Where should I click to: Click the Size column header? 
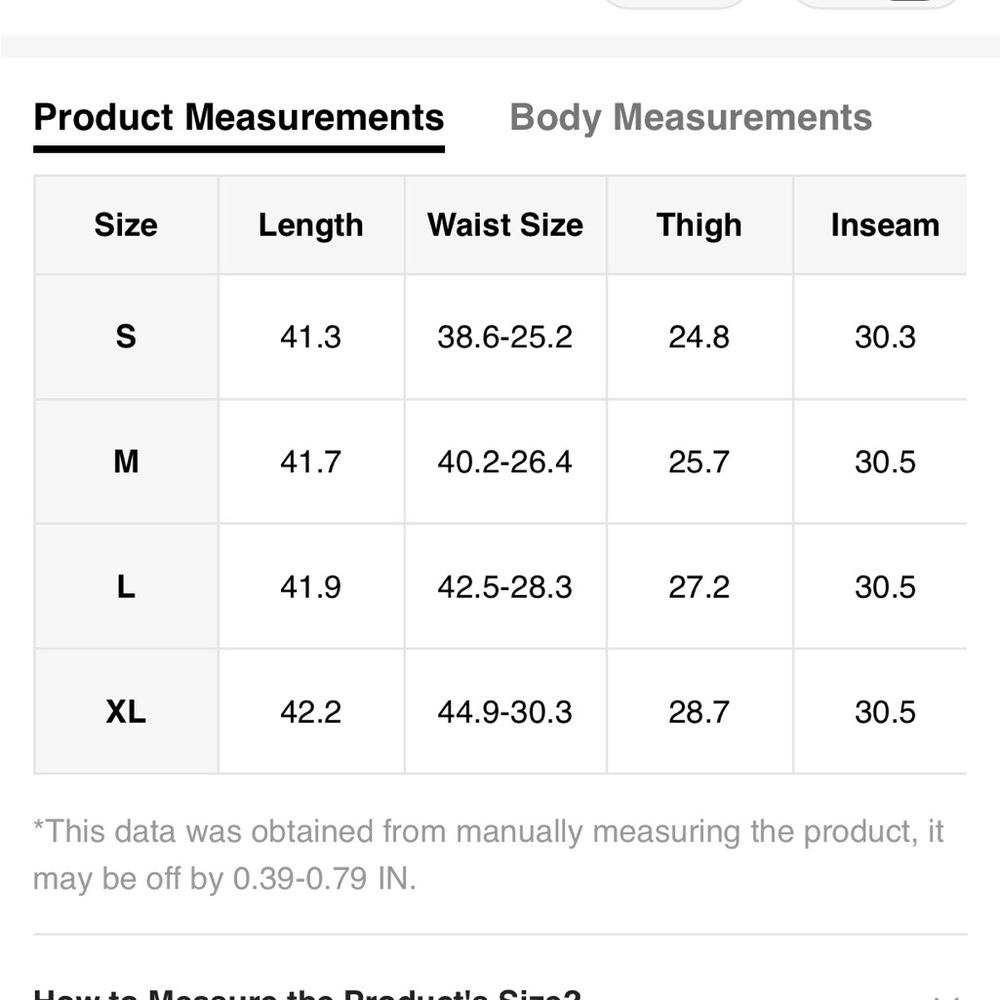pyautogui.click(x=126, y=225)
